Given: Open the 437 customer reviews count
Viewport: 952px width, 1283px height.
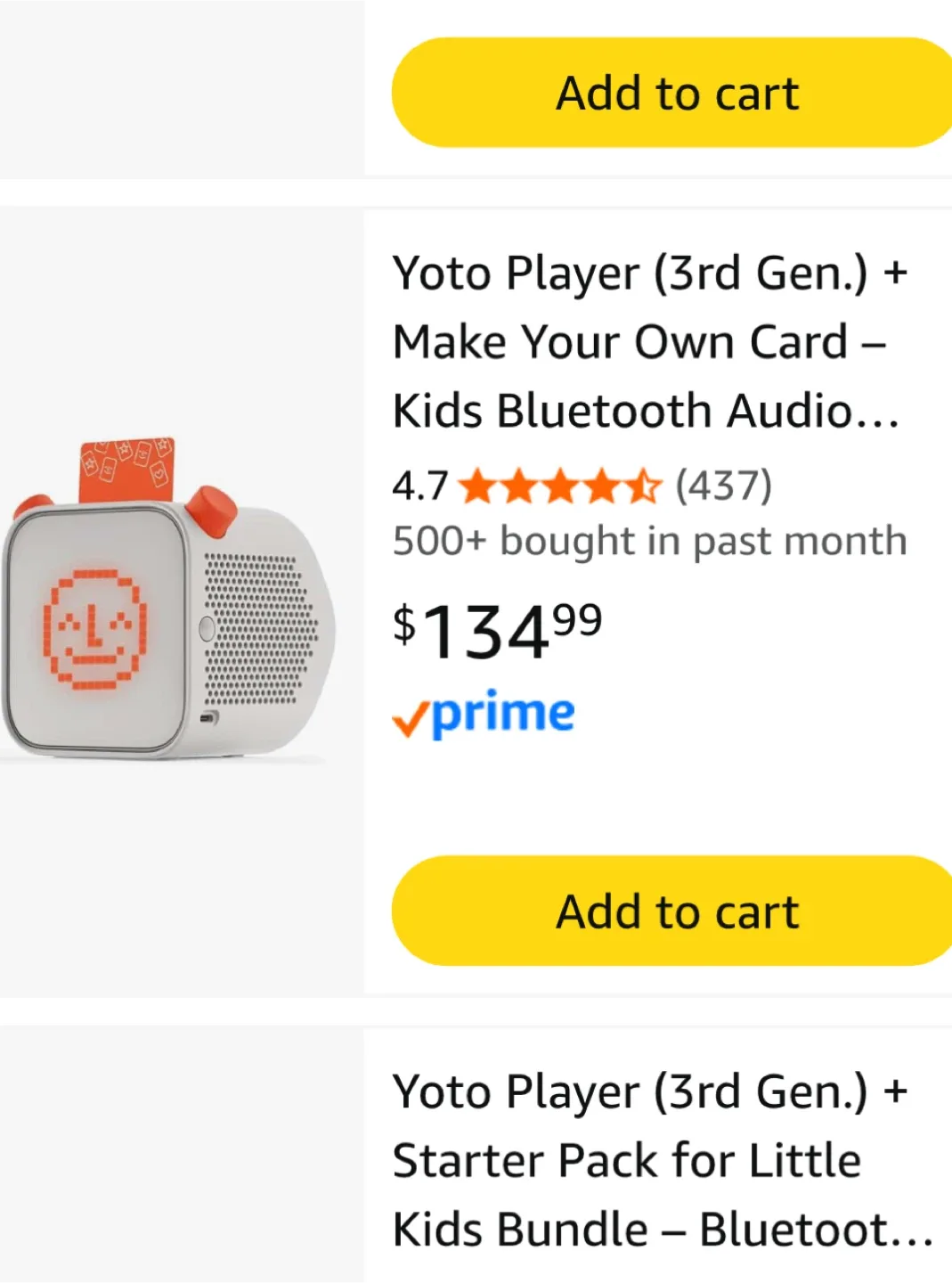Looking at the screenshot, I should pyautogui.click(x=723, y=486).
